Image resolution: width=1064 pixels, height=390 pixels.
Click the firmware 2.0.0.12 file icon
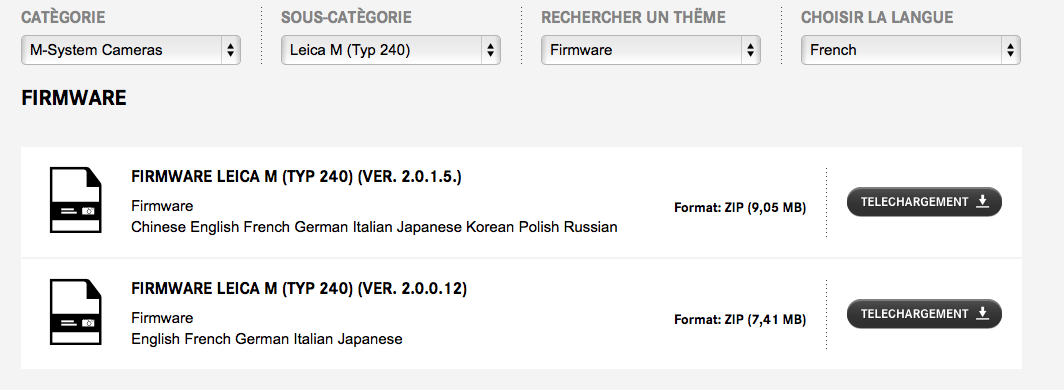pyautogui.click(x=75, y=312)
